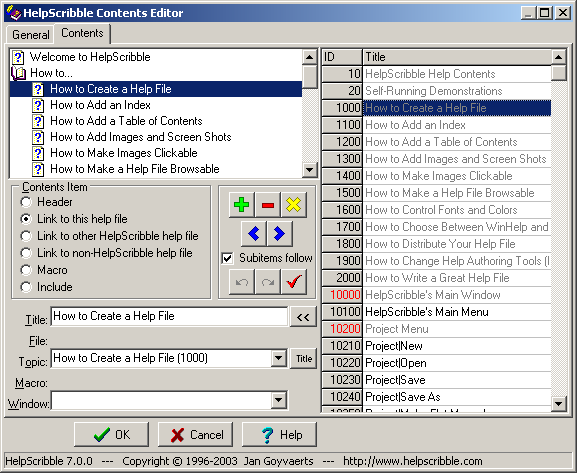Select the Project|Open topic row
577x473 pixels.
(457, 363)
